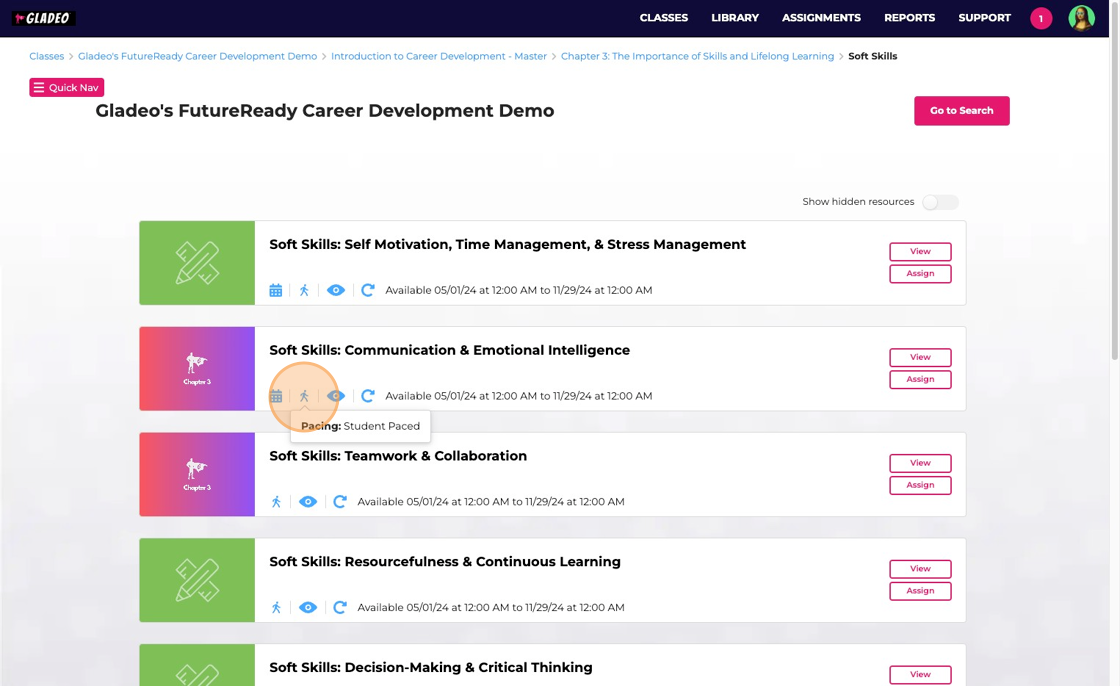Click pacing icon for Teamwork & Collaboration
The width and height of the screenshot is (1120, 686).
(x=276, y=502)
